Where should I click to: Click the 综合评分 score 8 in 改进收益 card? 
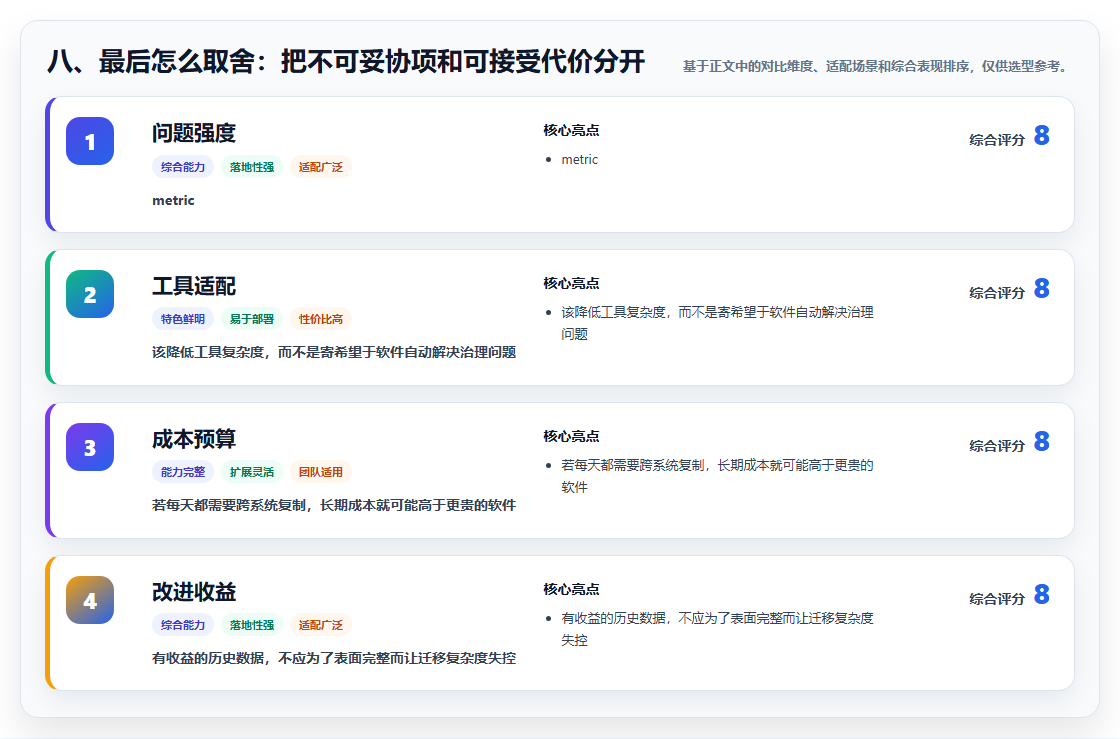(1041, 594)
